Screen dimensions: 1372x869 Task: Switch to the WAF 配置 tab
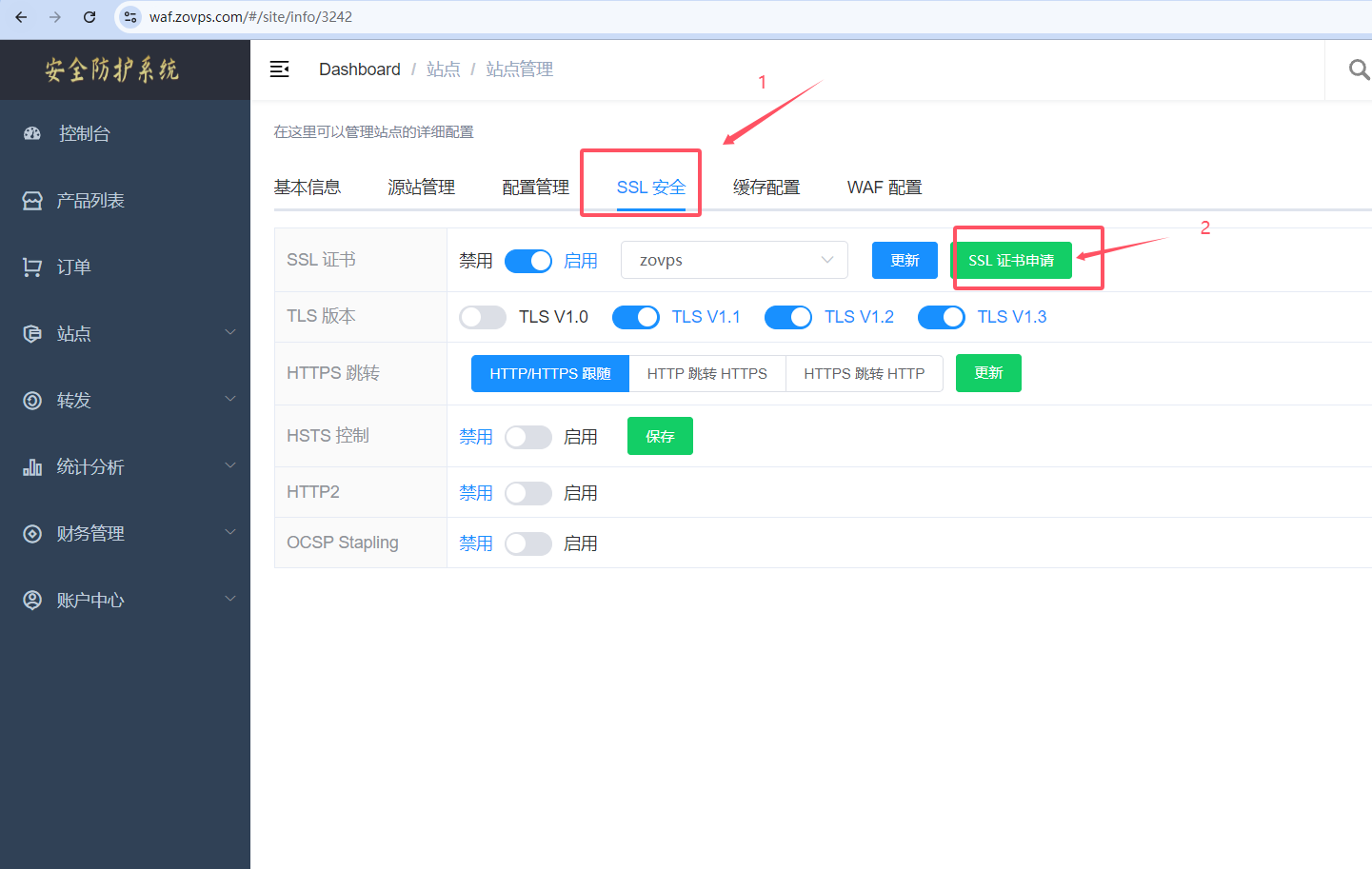click(885, 188)
